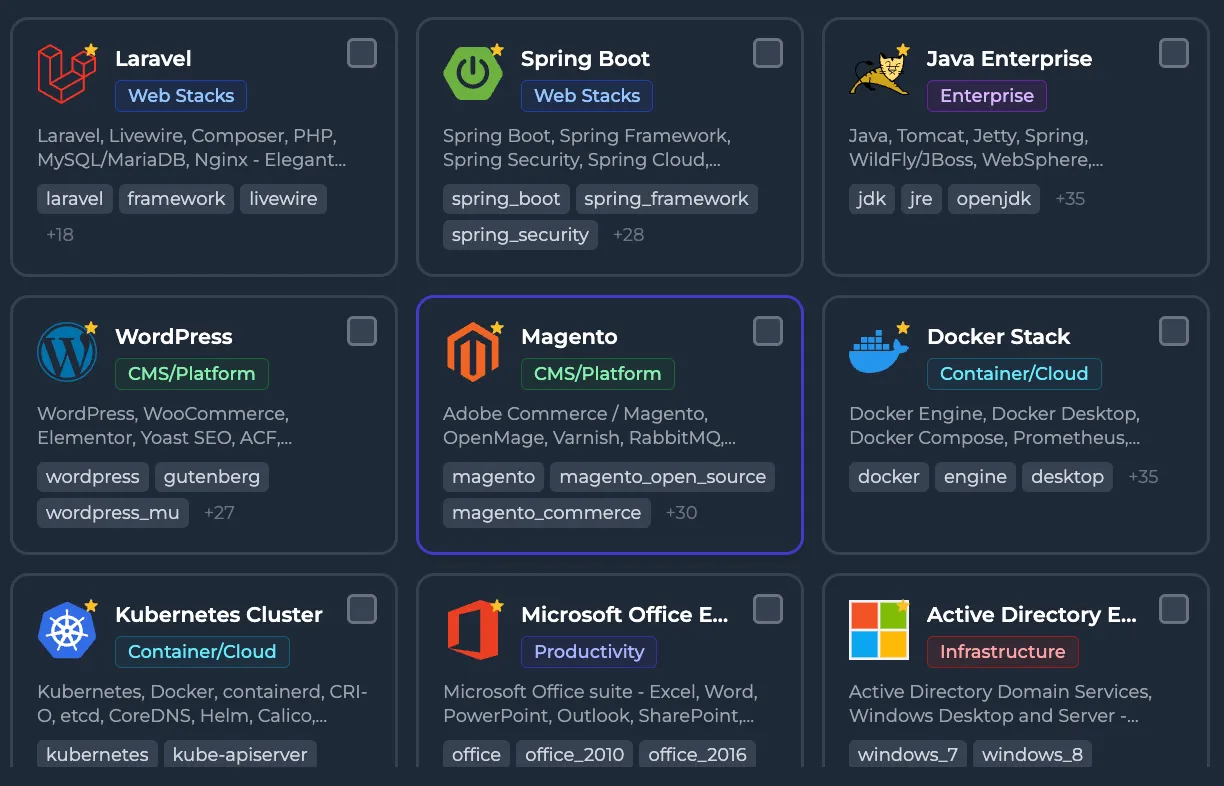Viewport: 1224px width, 786px height.
Task: Click Web Stacks badge on Laravel card
Action: tap(181, 96)
